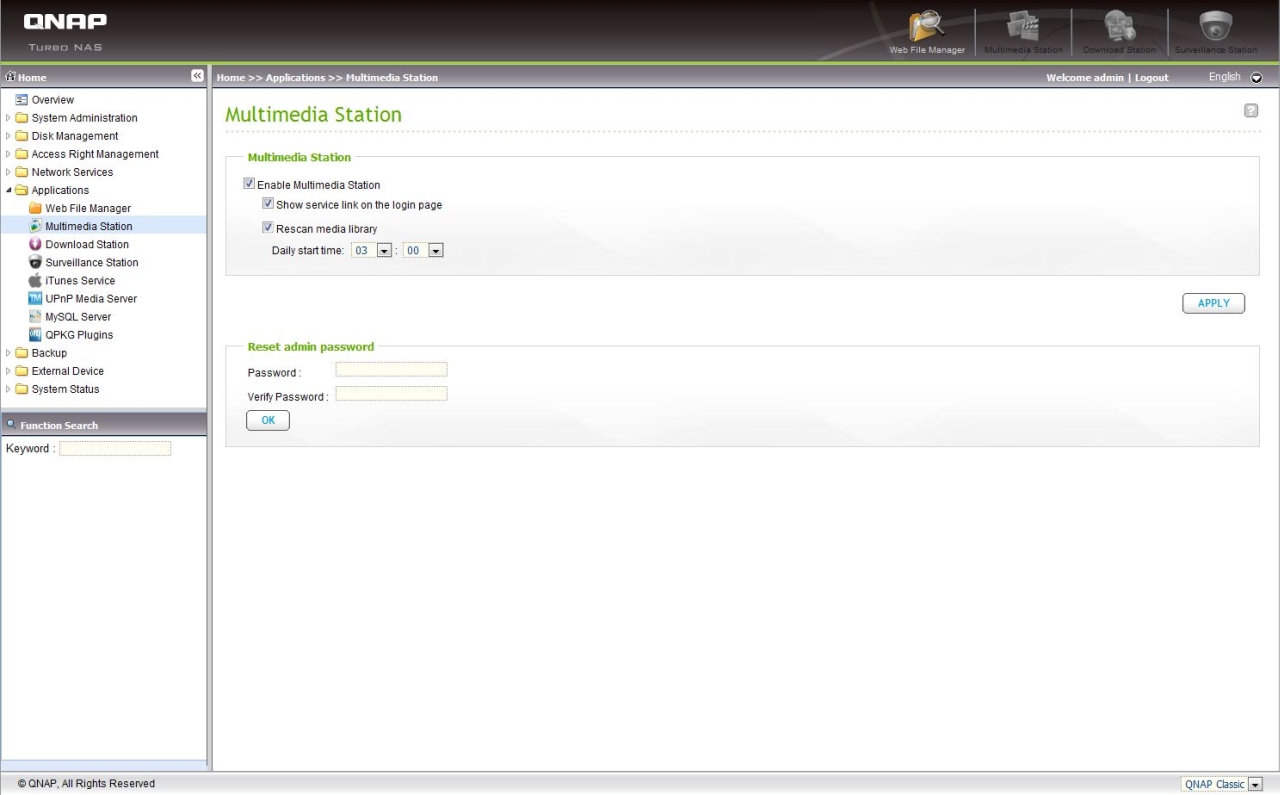1280x795 pixels.
Task: Toggle Show service link on login page
Action: pyautogui.click(x=268, y=203)
